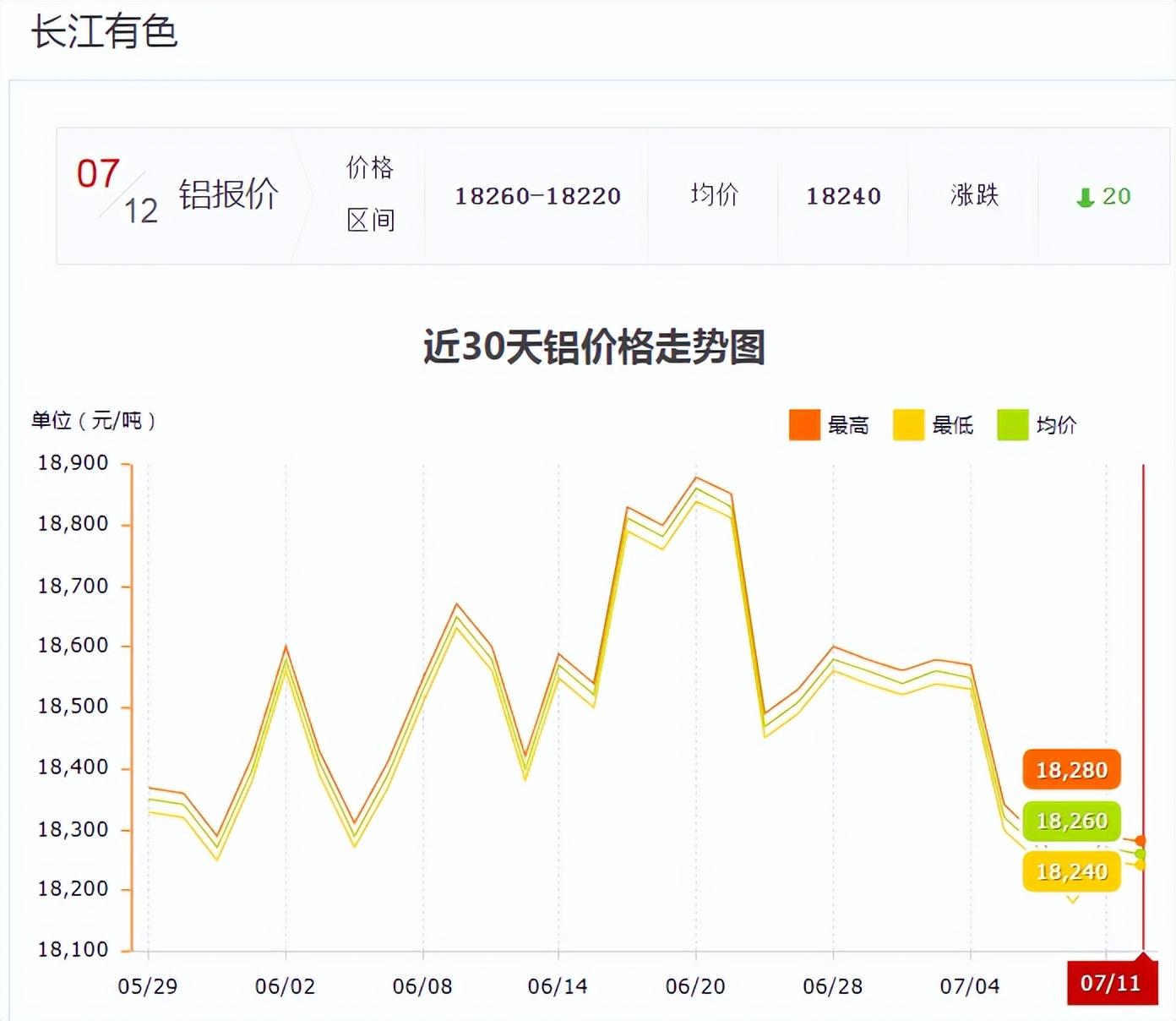
Task: Click the 单位（元/吨）unit label
Action: pyautogui.click(x=94, y=420)
